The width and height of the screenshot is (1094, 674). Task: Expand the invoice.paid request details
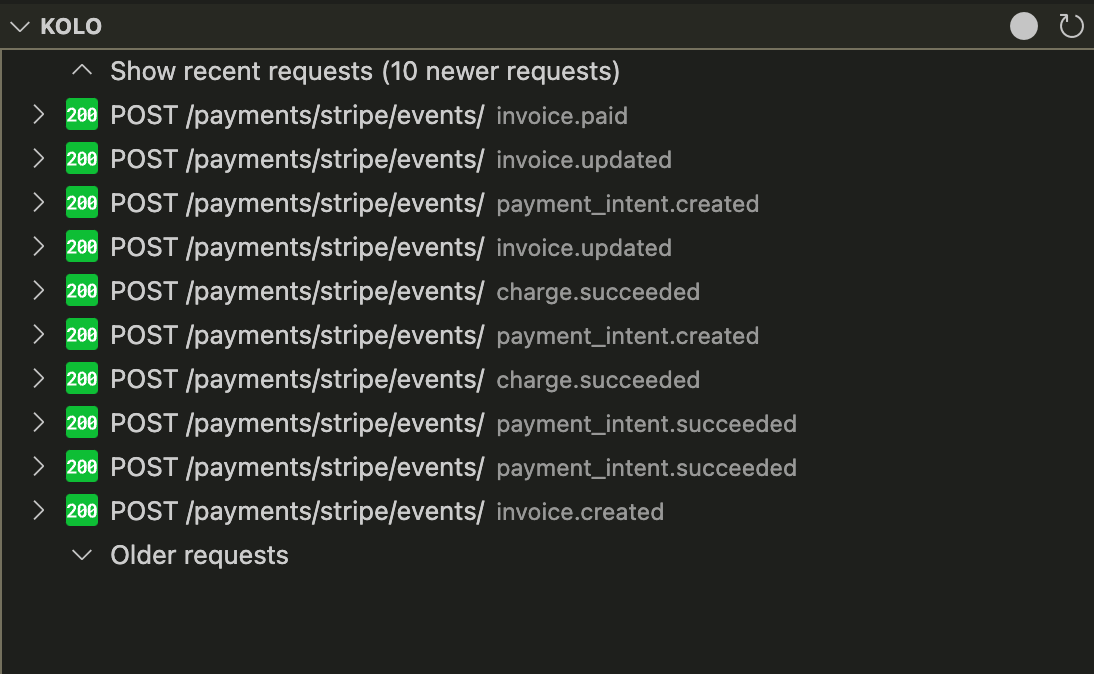click(39, 115)
